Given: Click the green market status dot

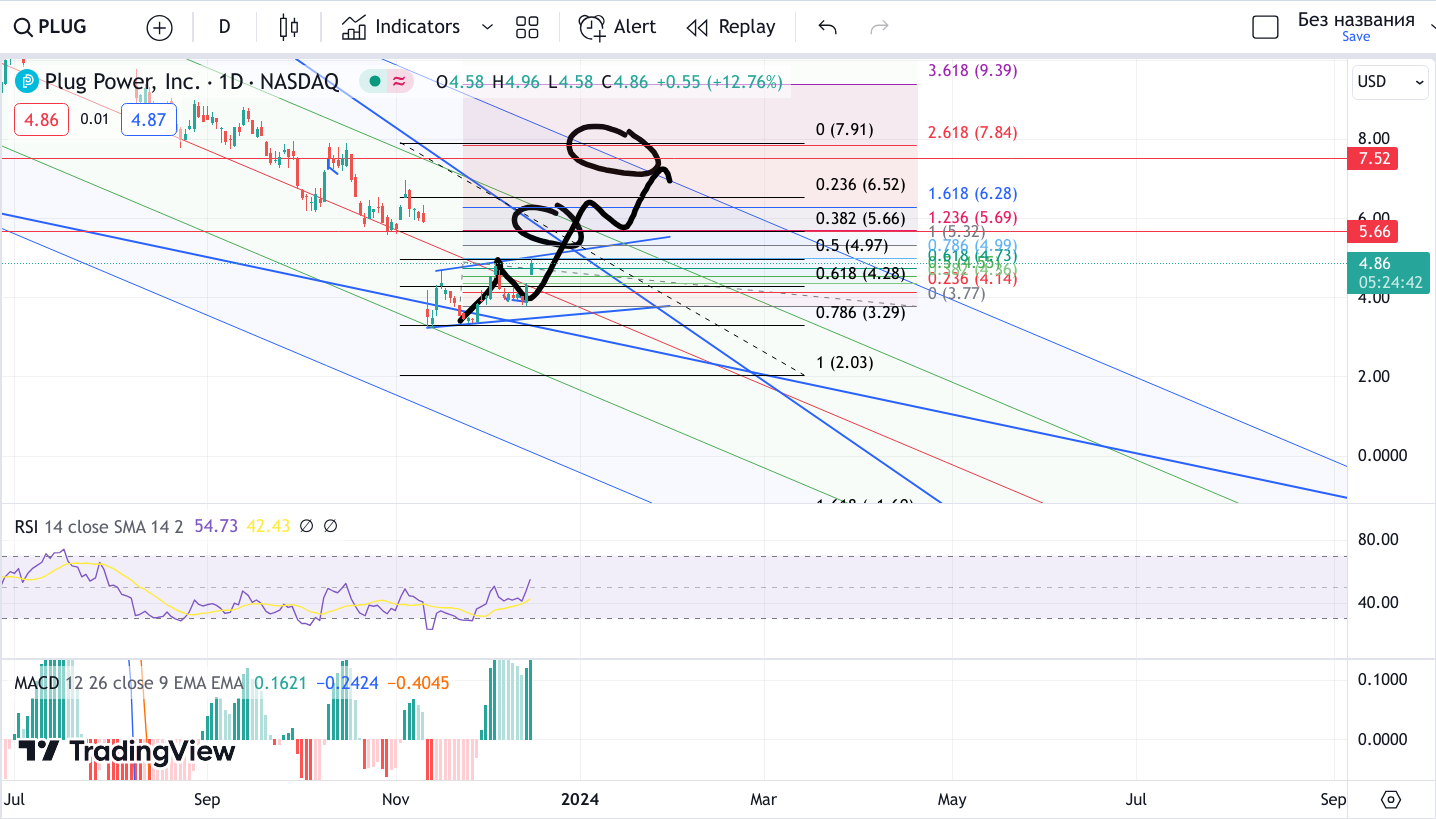Looking at the screenshot, I should (x=374, y=82).
